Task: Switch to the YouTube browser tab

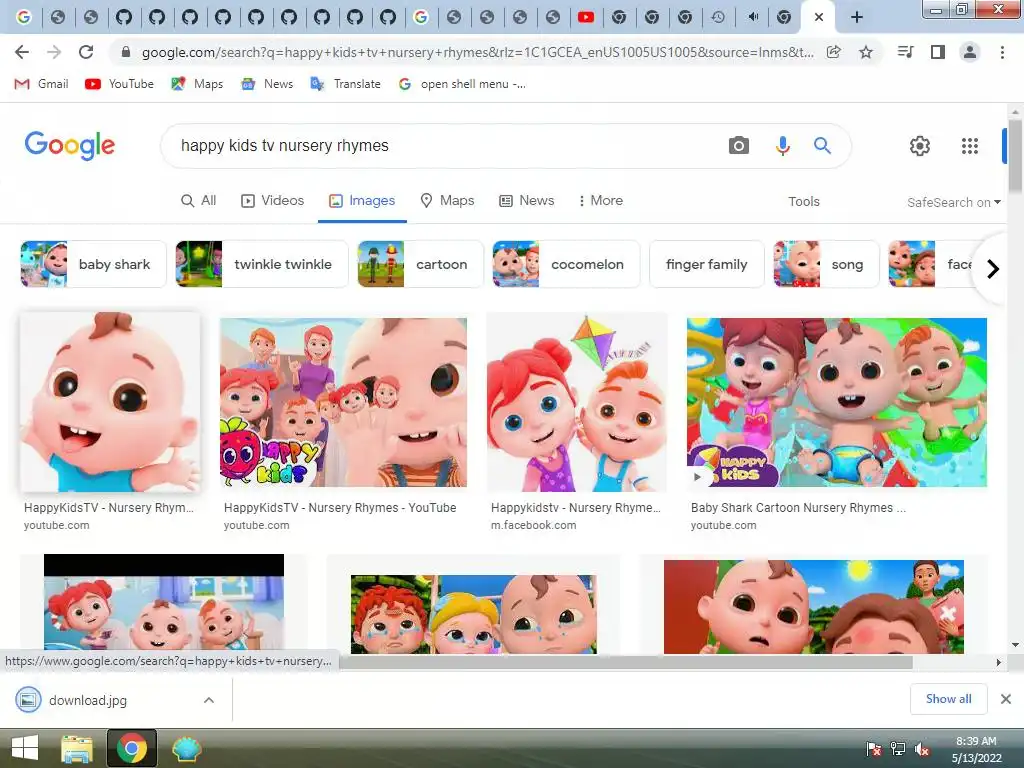Action: click(586, 17)
